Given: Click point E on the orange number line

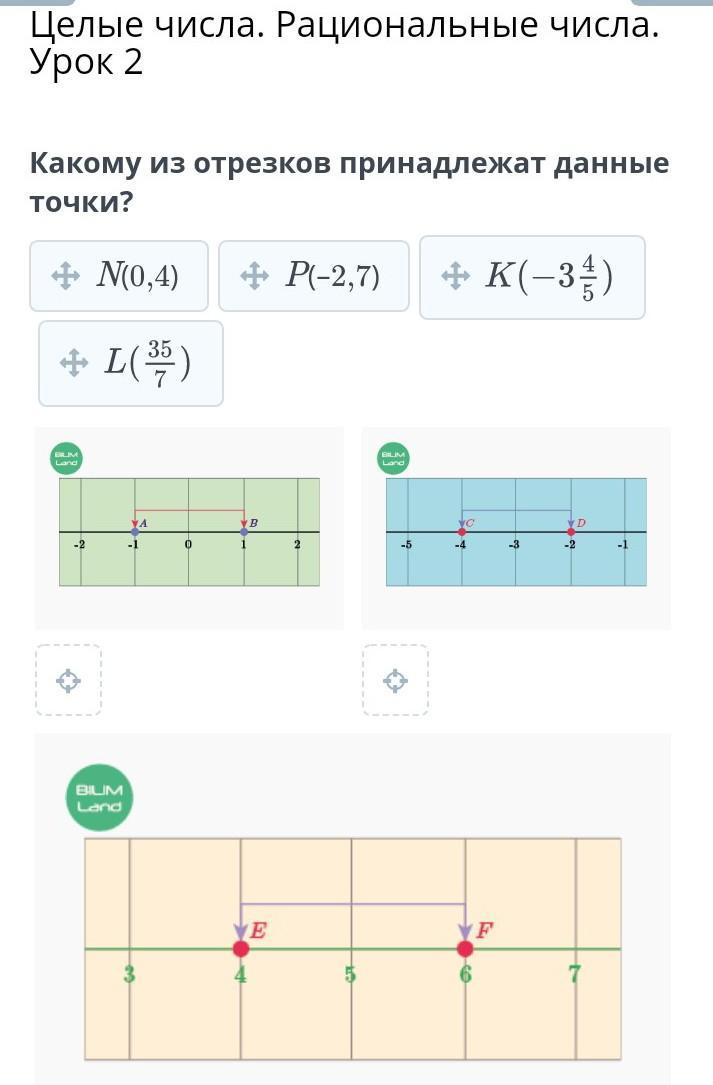Looking at the screenshot, I should pos(240,948).
